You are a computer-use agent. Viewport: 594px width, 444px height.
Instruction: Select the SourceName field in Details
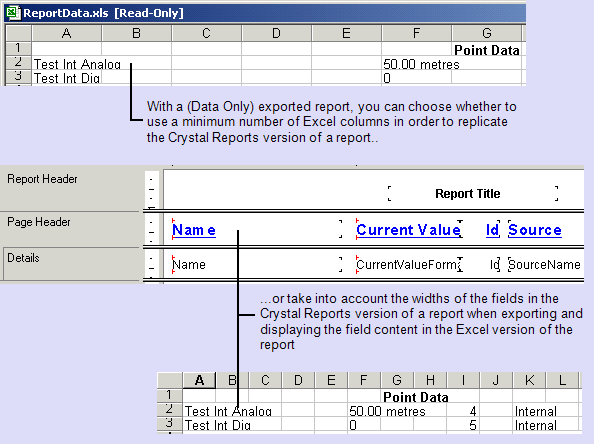pyautogui.click(x=544, y=264)
